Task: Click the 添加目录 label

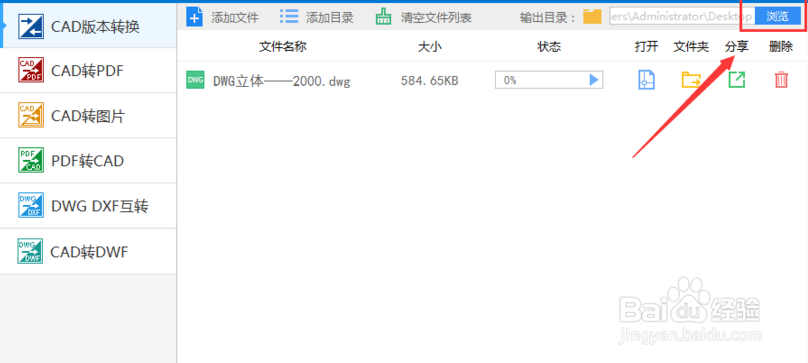Action: click(x=330, y=18)
